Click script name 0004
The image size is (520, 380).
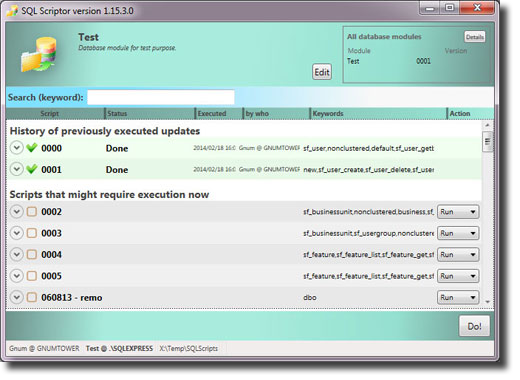pyautogui.click(x=51, y=255)
